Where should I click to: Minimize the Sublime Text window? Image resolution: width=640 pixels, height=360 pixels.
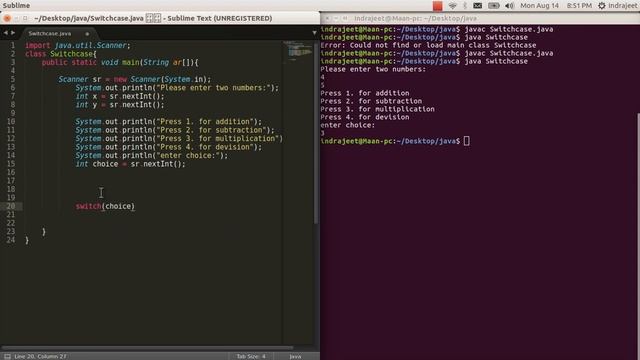16,18
